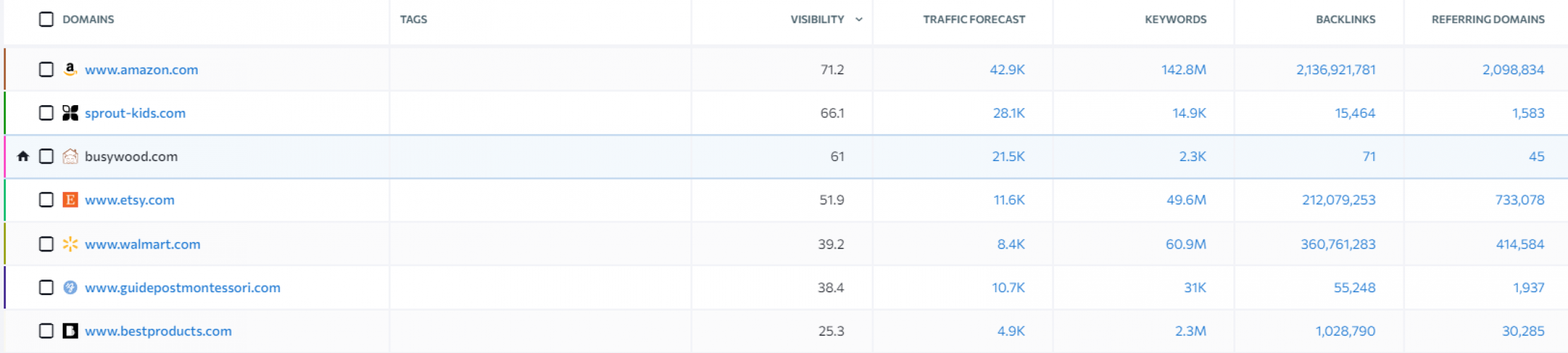The height and width of the screenshot is (353, 1568).
Task: Click the busywood.com favicon icon
Action: point(70,156)
